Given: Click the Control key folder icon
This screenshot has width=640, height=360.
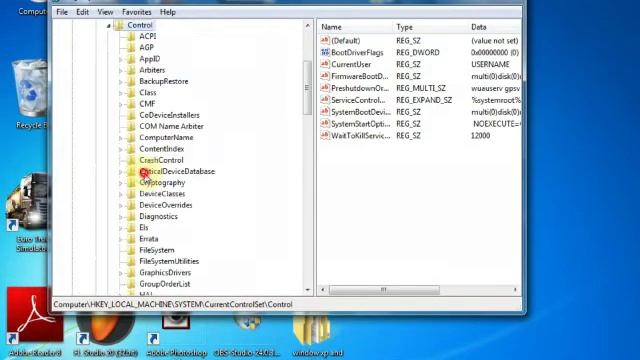Looking at the screenshot, I should pos(119,25).
